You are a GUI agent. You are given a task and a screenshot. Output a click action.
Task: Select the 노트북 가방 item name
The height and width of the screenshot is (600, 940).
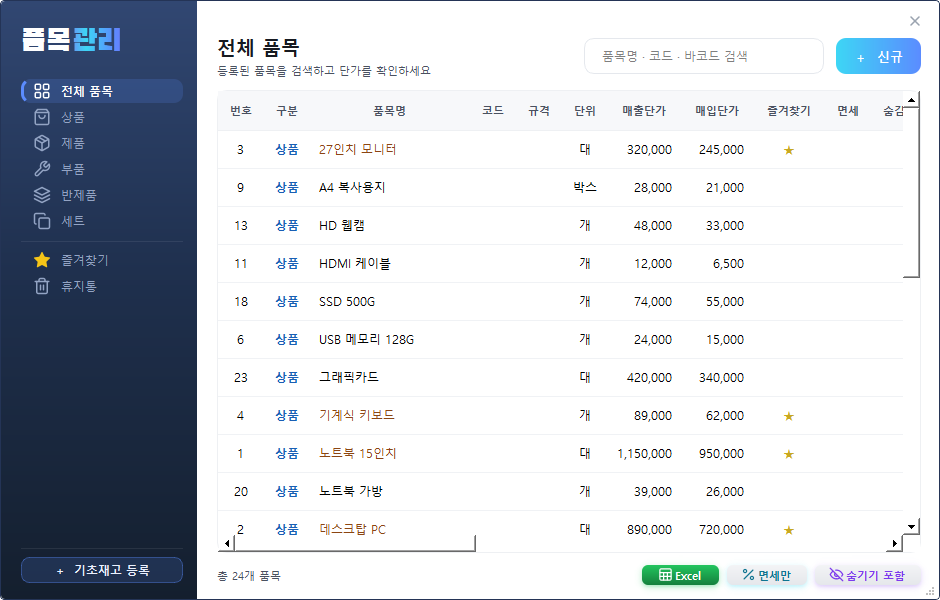pyautogui.click(x=351, y=492)
